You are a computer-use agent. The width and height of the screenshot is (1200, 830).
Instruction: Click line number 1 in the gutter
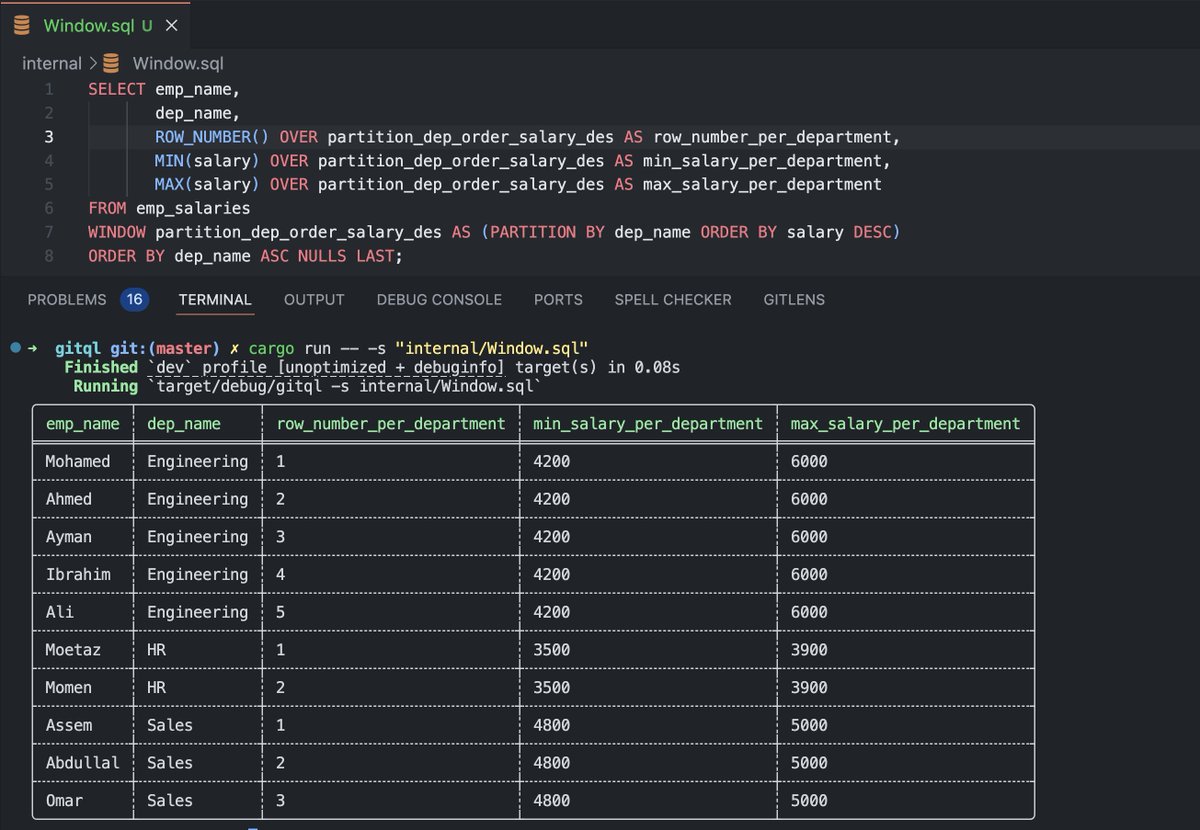coord(49,89)
